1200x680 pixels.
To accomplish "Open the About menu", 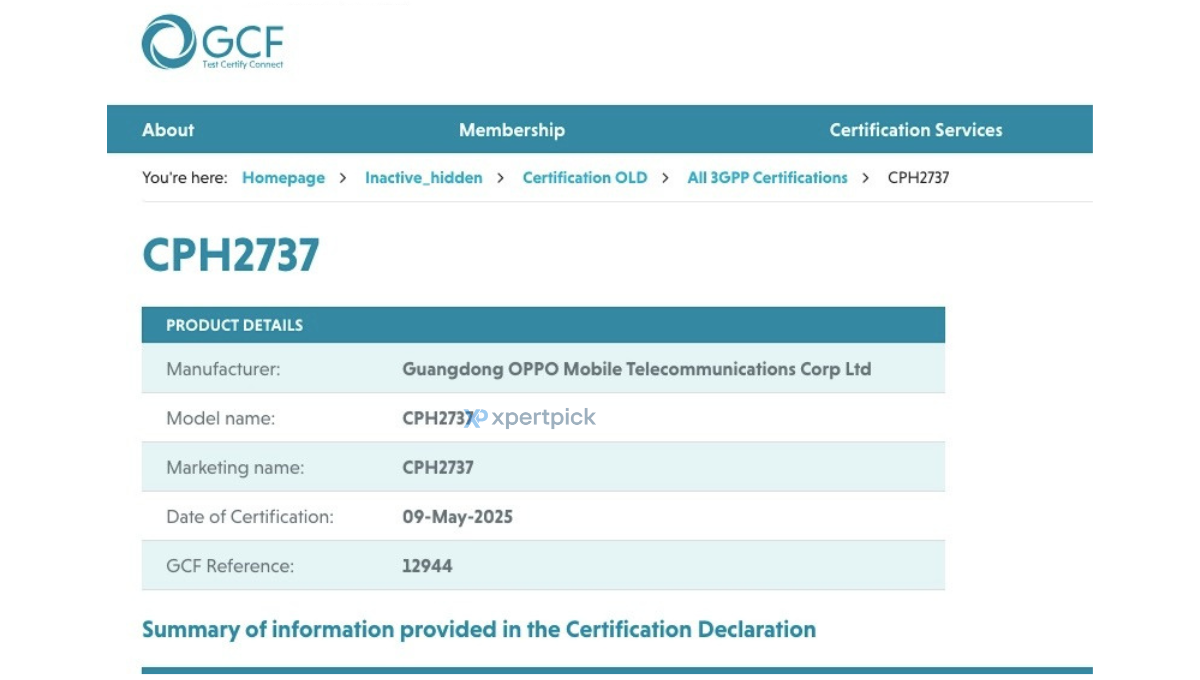I will pos(168,130).
